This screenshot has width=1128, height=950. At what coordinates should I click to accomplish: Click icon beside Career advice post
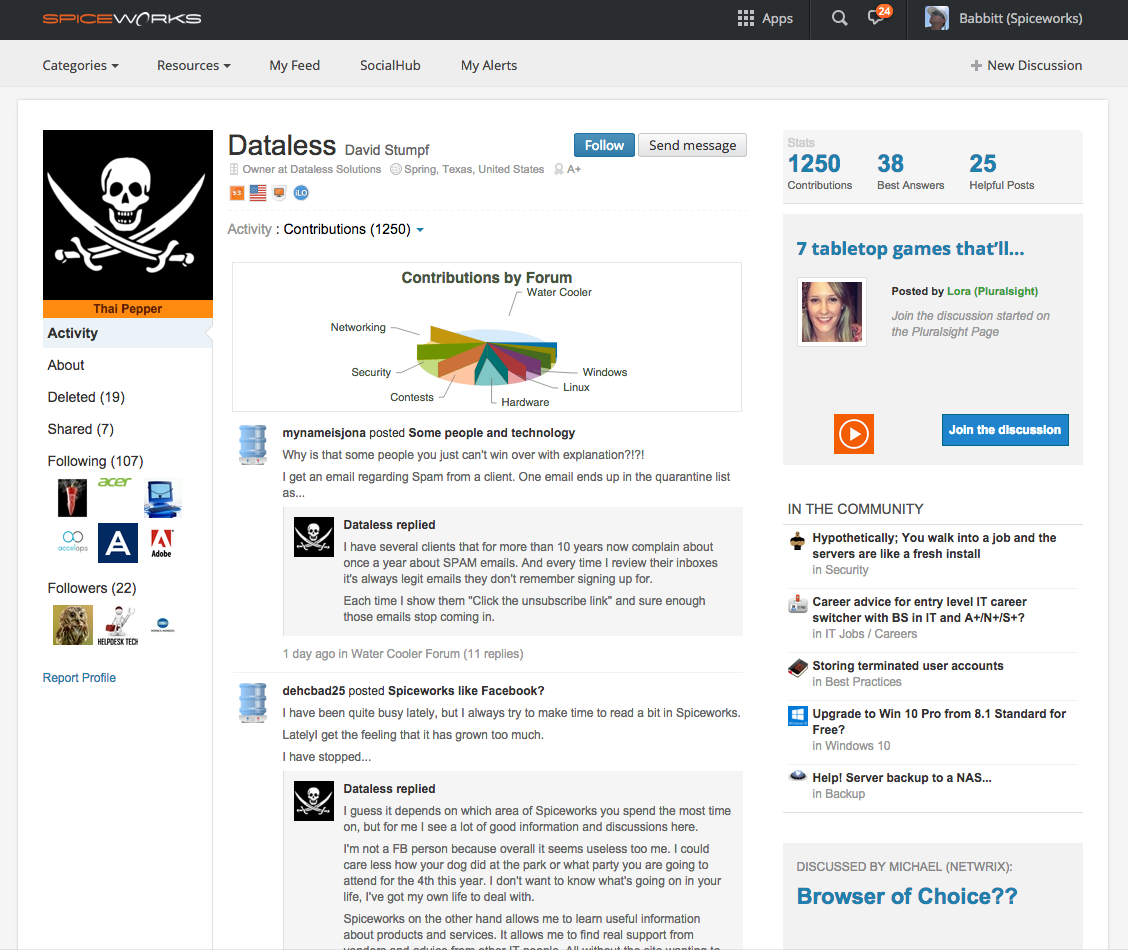pyautogui.click(x=798, y=604)
